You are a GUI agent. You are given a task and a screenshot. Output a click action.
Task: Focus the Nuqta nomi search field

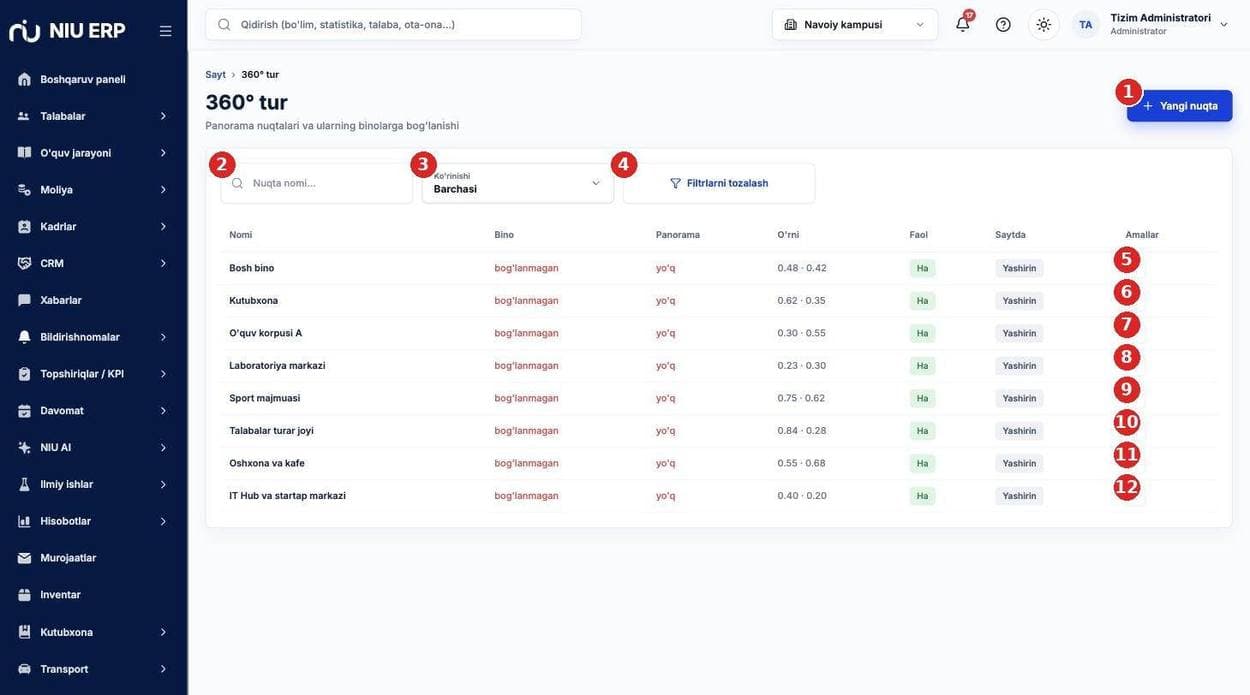(317, 183)
